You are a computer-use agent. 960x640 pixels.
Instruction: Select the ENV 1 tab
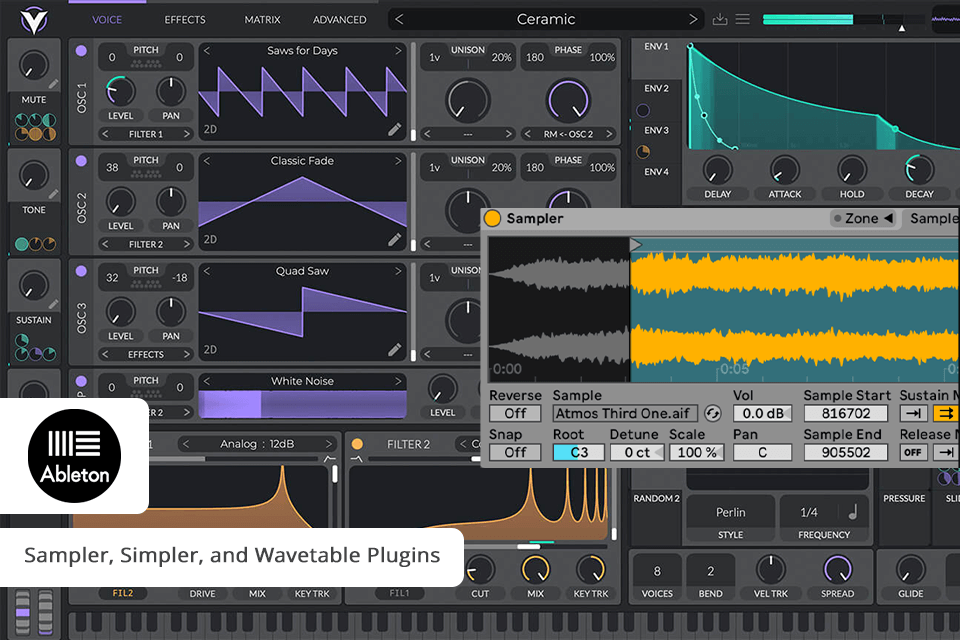pos(656,47)
